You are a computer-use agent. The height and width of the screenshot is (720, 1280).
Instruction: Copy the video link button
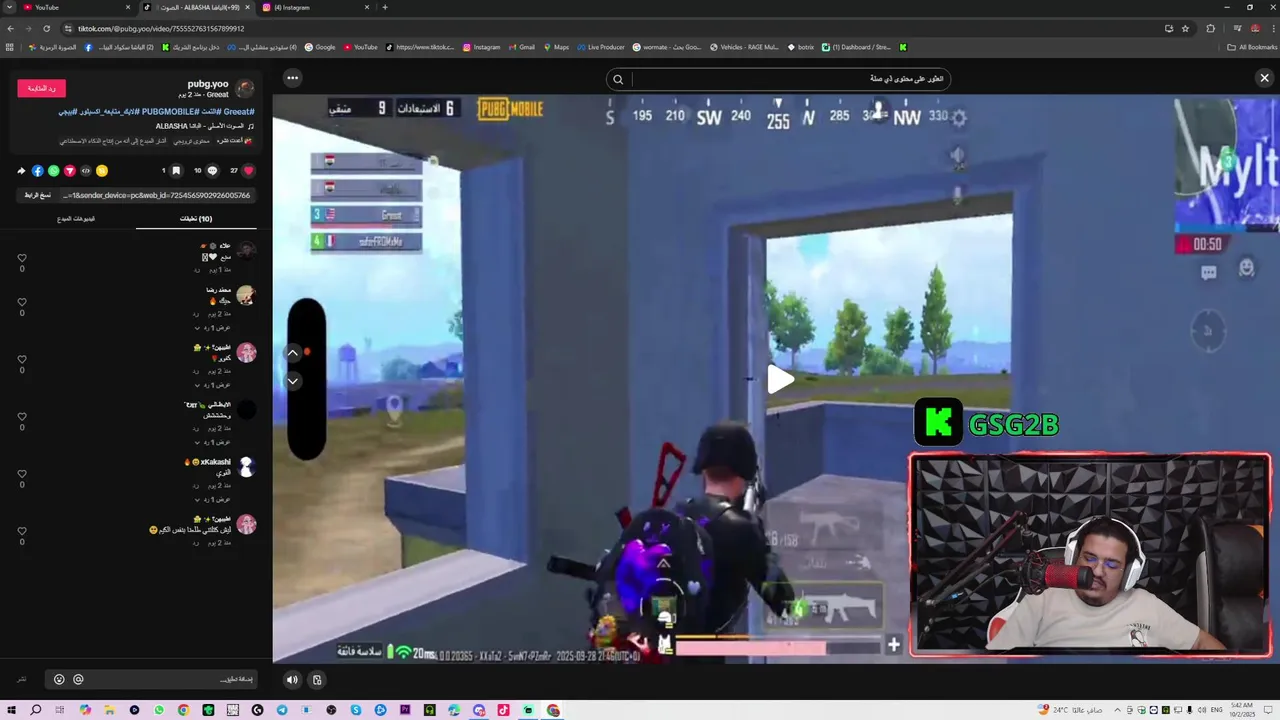coord(38,195)
